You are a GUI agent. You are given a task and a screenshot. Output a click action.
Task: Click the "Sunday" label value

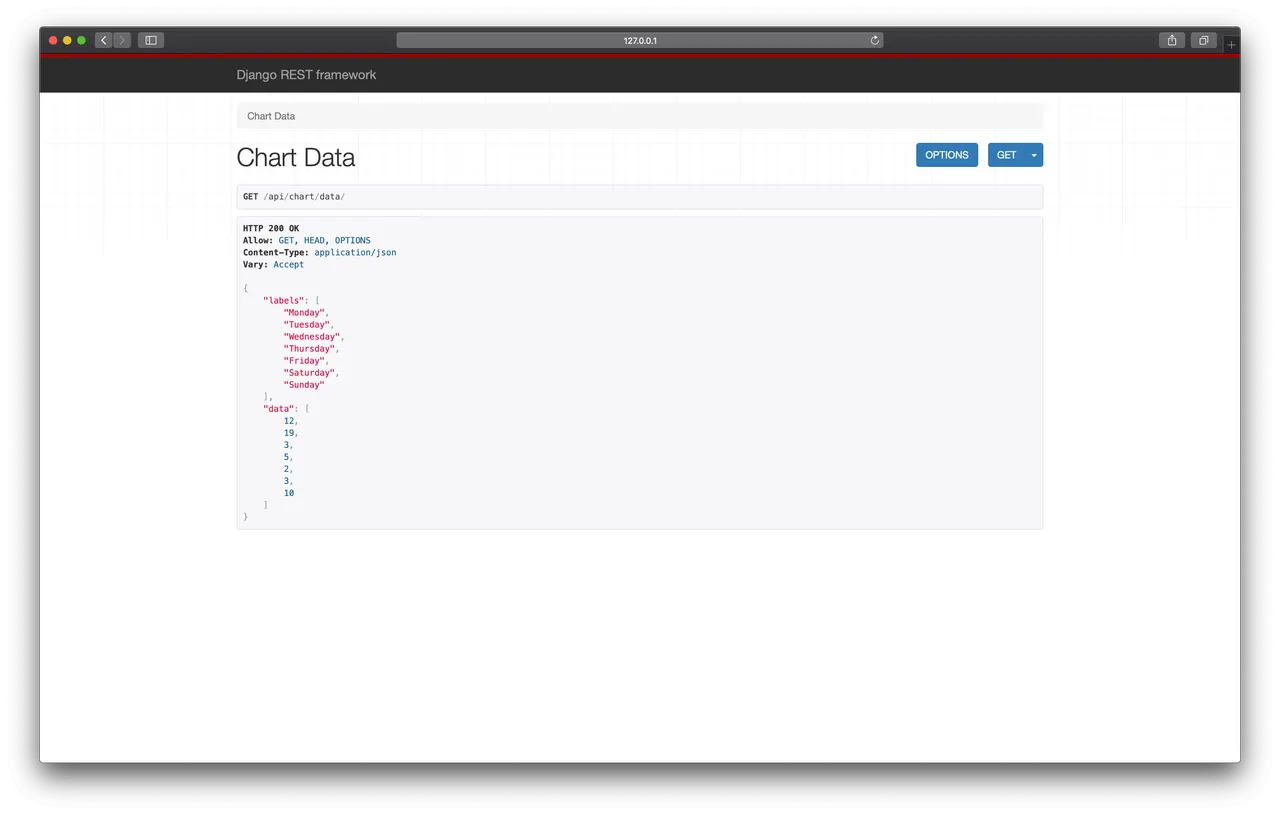(x=304, y=385)
